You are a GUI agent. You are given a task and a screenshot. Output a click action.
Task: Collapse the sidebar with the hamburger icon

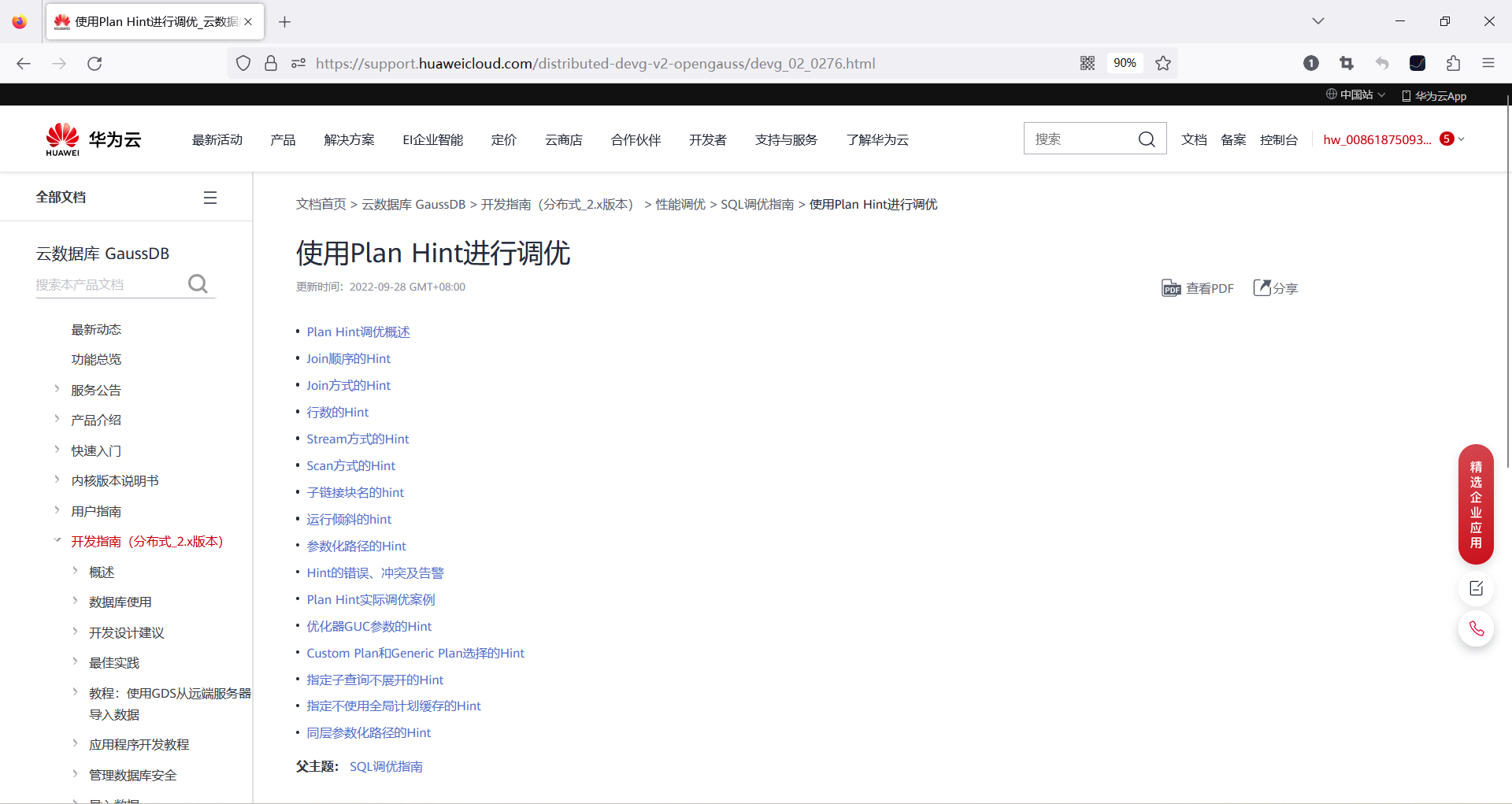point(209,196)
